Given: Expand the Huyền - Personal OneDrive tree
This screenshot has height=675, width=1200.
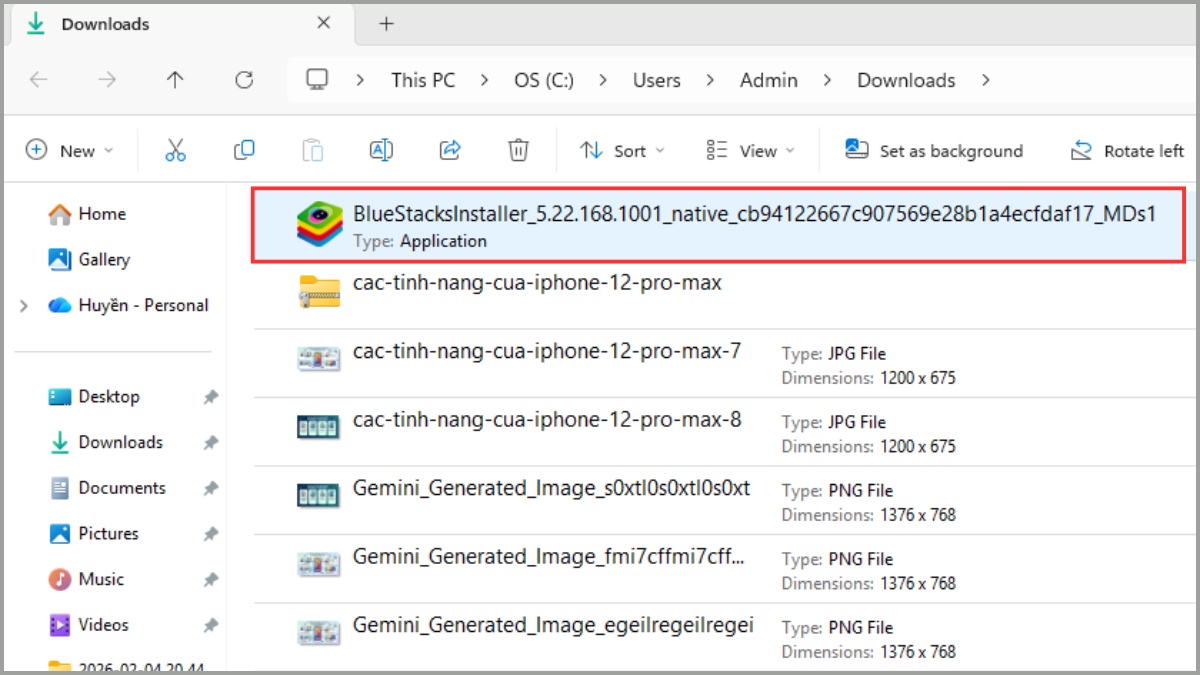Looking at the screenshot, I should [x=24, y=306].
